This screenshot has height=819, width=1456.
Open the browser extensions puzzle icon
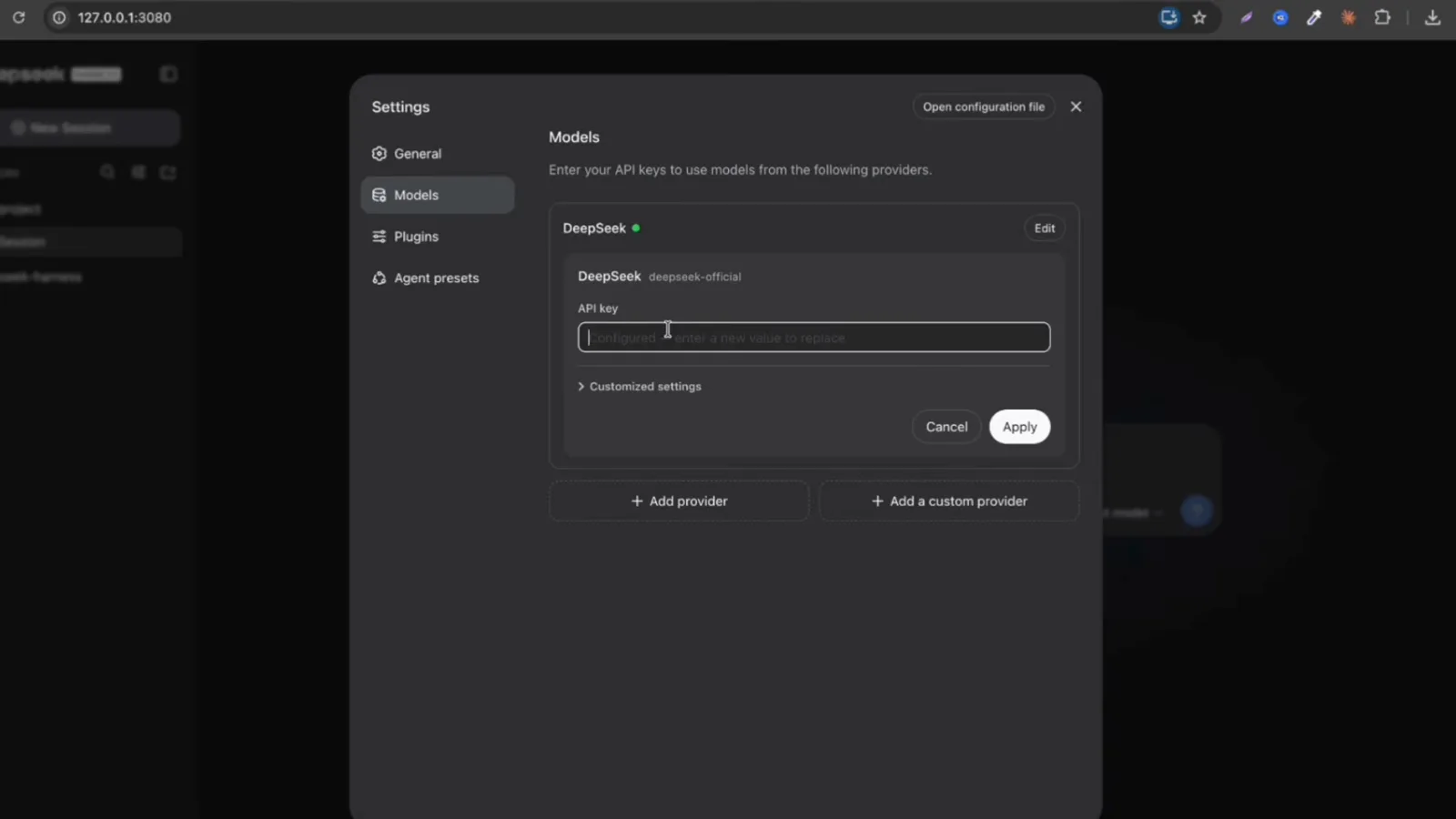pyautogui.click(x=1382, y=17)
